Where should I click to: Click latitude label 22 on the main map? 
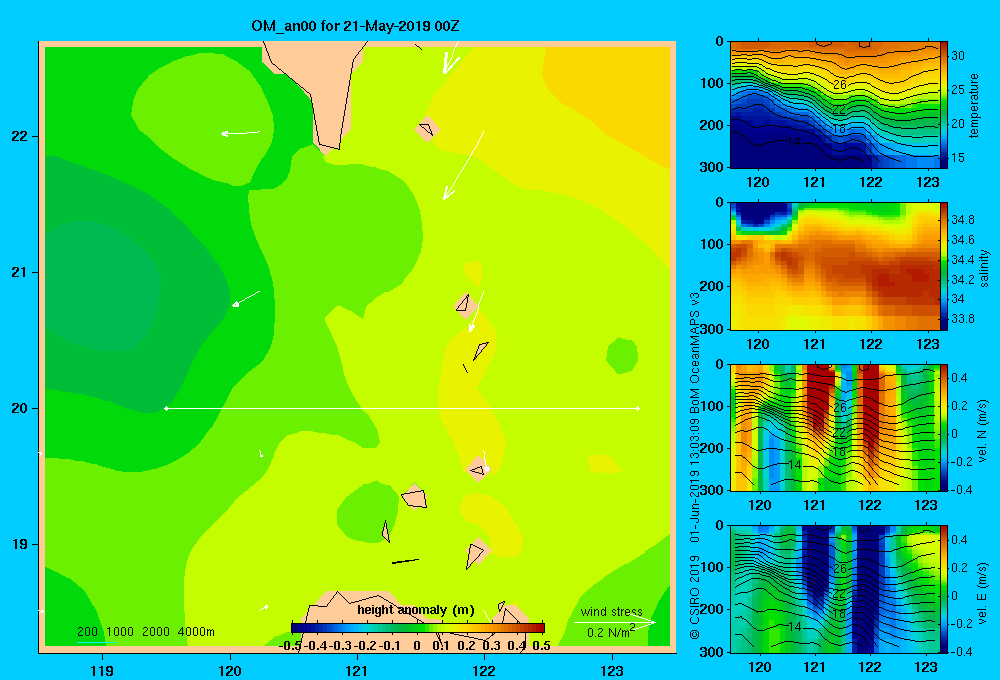coord(19,137)
